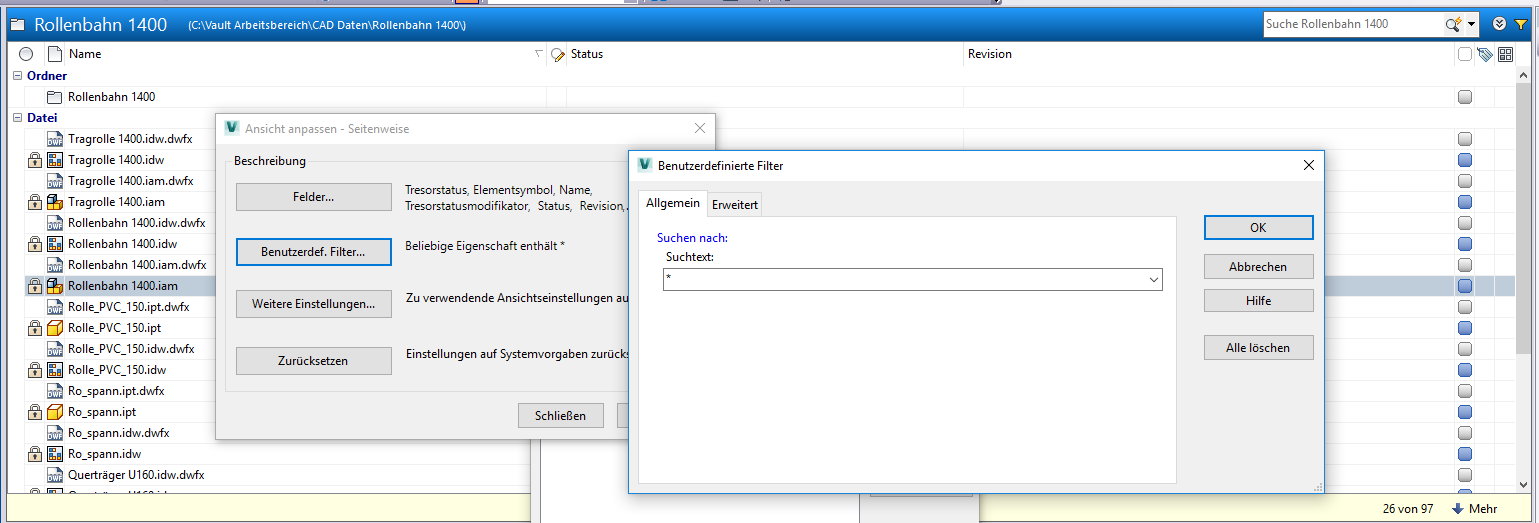
Task: Click the 26 von 97 counter
Action: tap(1408, 509)
